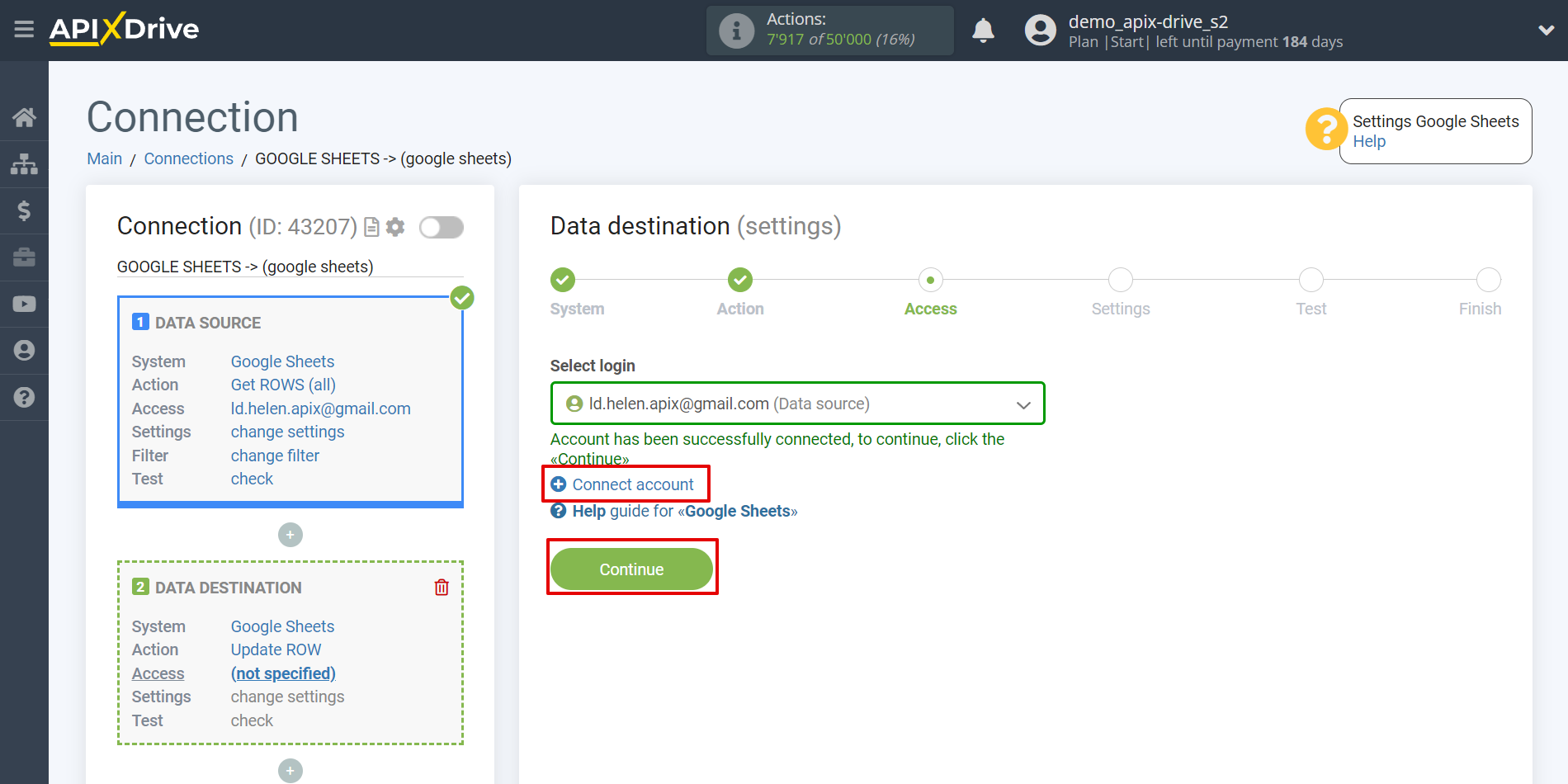Open Google Sheets destination system link
The image size is (1568, 784).
pyautogui.click(x=282, y=626)
